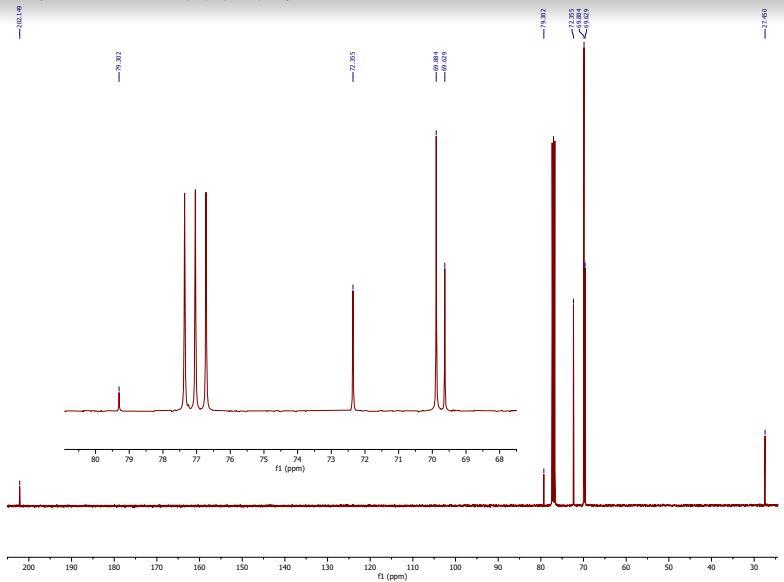Click the 140 tick on the main axis
784x582 pixels.
click(x=284, y=568)
